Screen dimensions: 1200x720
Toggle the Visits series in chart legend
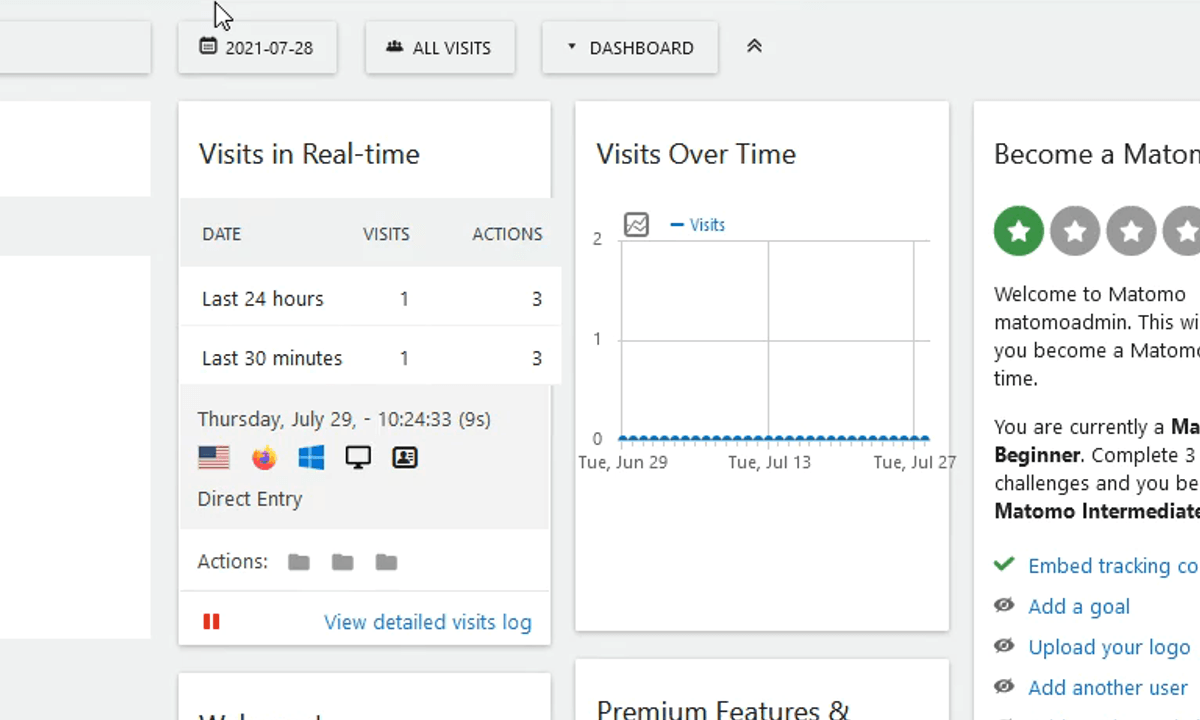click(x=698, y=225)
